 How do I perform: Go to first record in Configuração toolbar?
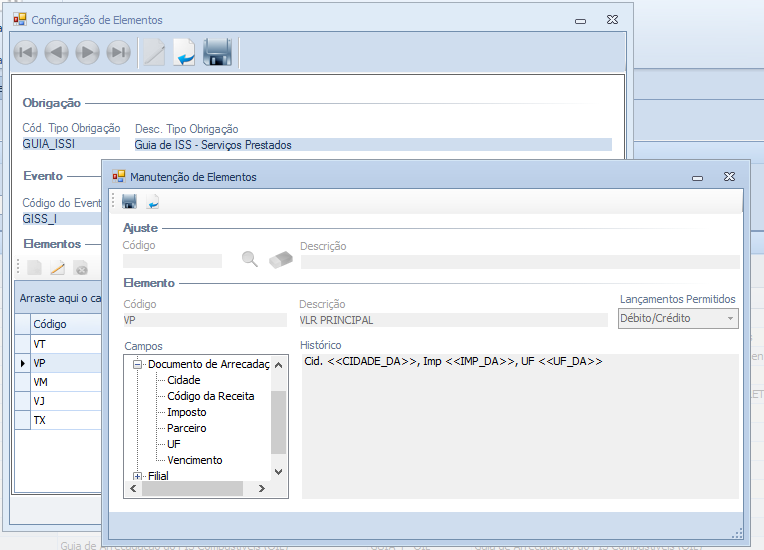pos(26,52)
